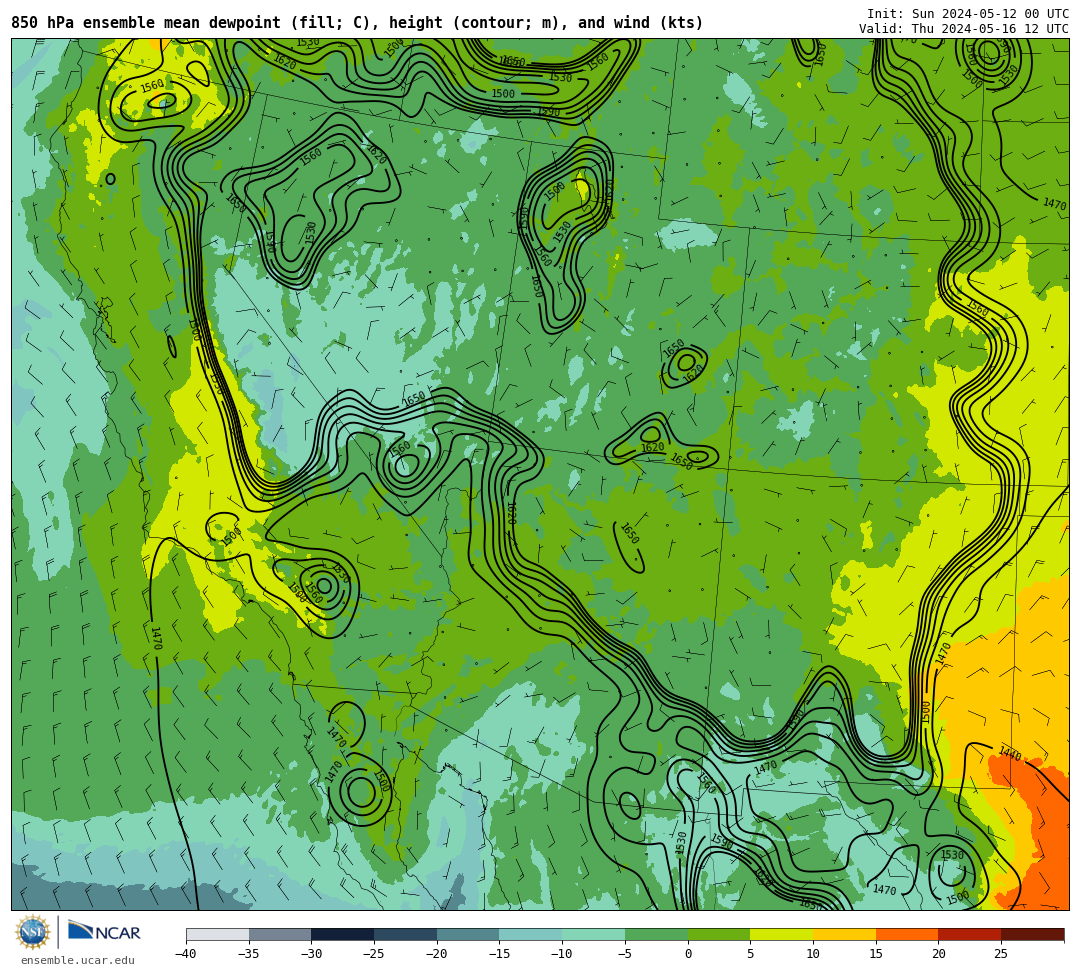Click the colorbar tick label 0
Viewport: 1080px width, 973px height.
(688, 954)
